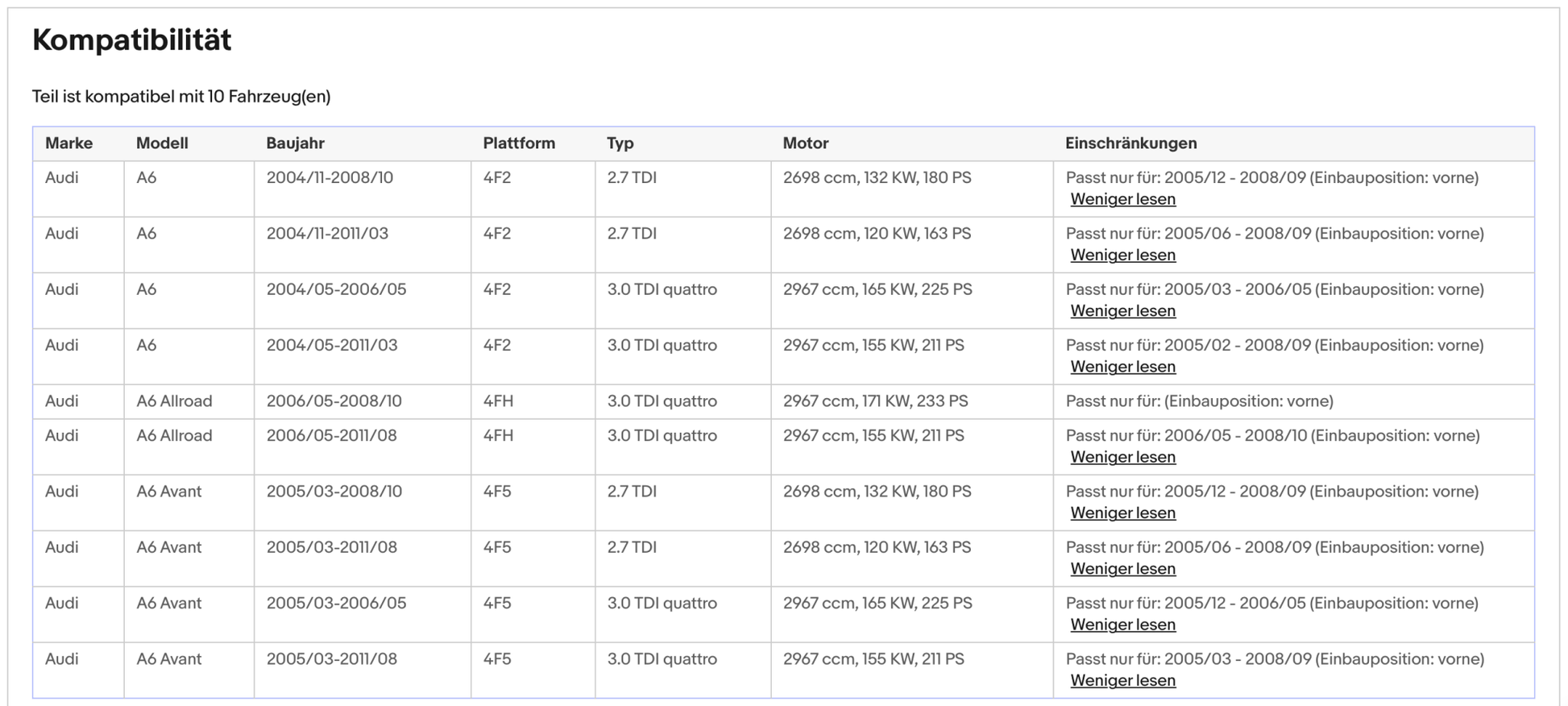Click the 'Motor' column header
Screen dimensions: 1568x706
pyautogui.click(x=805, y=143)
